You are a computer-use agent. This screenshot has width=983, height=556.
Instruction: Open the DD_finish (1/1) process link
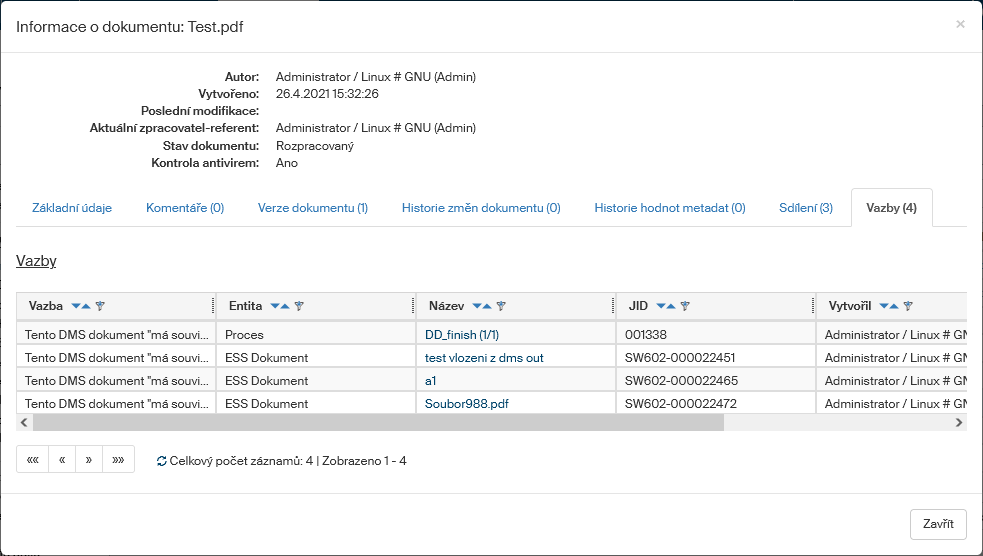click(x=462, y=335)
